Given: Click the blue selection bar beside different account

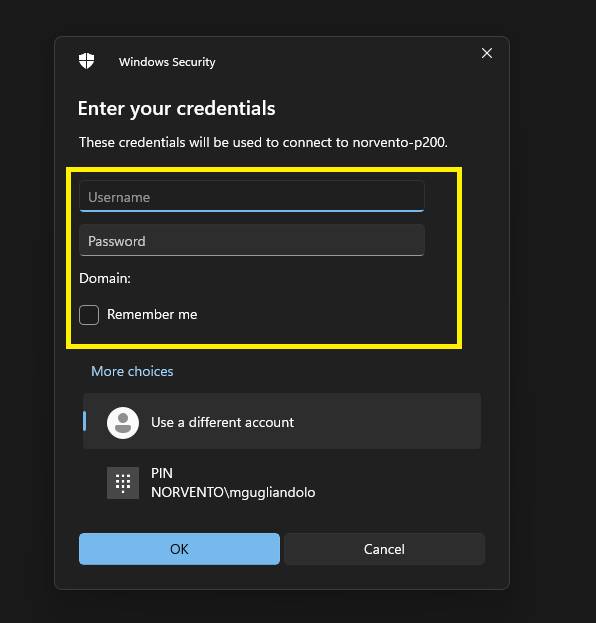Looking at the screenshot, I should tap(84, 421).
